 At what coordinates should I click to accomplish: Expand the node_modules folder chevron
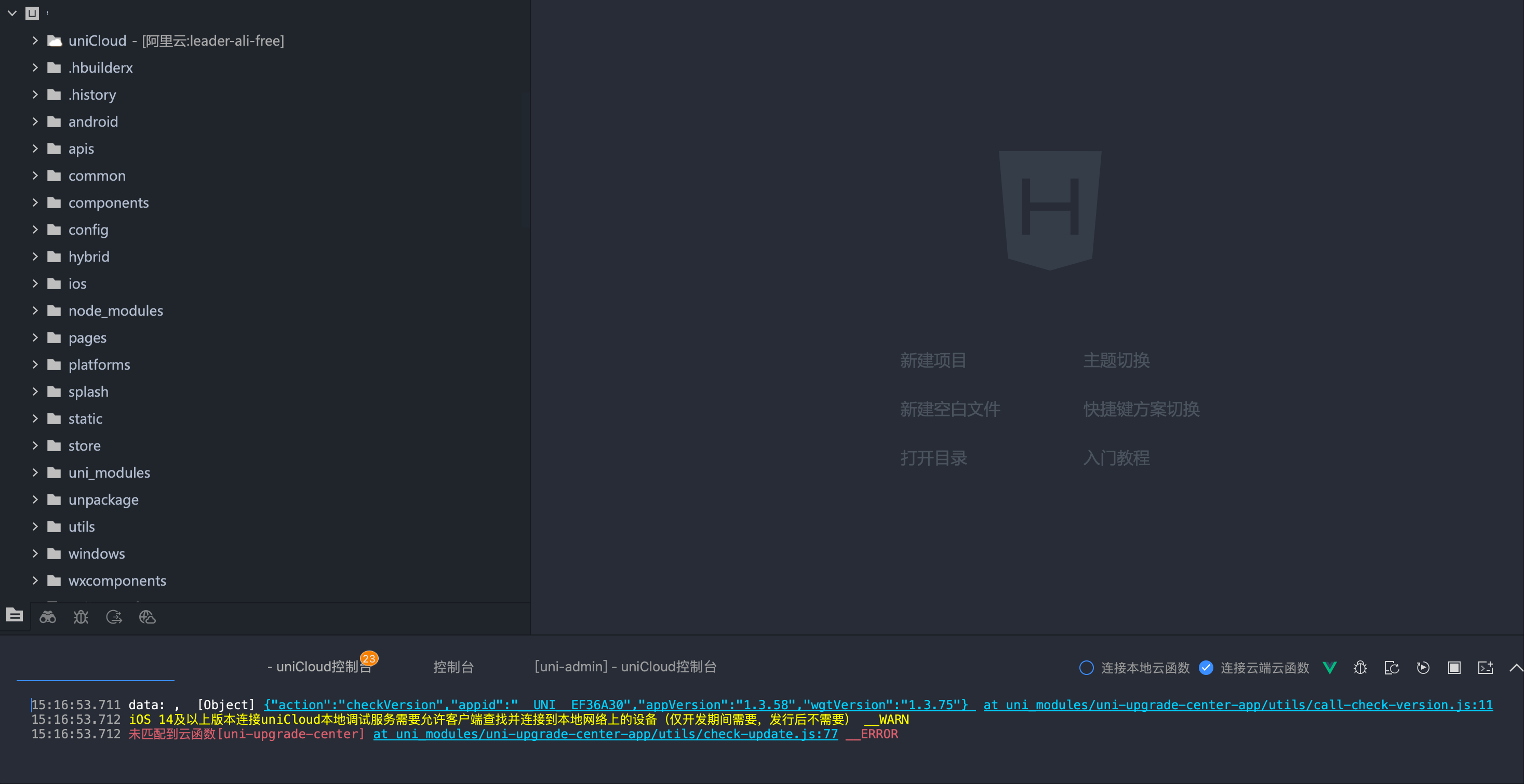[x=35, y=310]
